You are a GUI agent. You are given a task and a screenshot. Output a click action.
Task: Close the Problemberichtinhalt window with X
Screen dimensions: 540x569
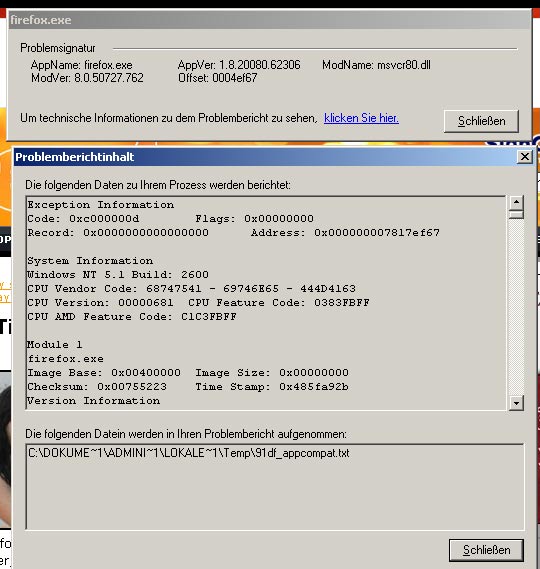pos(525,157)
